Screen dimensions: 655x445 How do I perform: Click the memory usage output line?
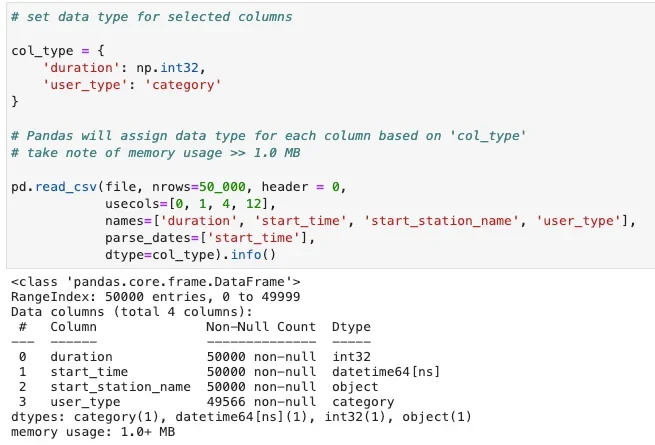pos(93,432)
